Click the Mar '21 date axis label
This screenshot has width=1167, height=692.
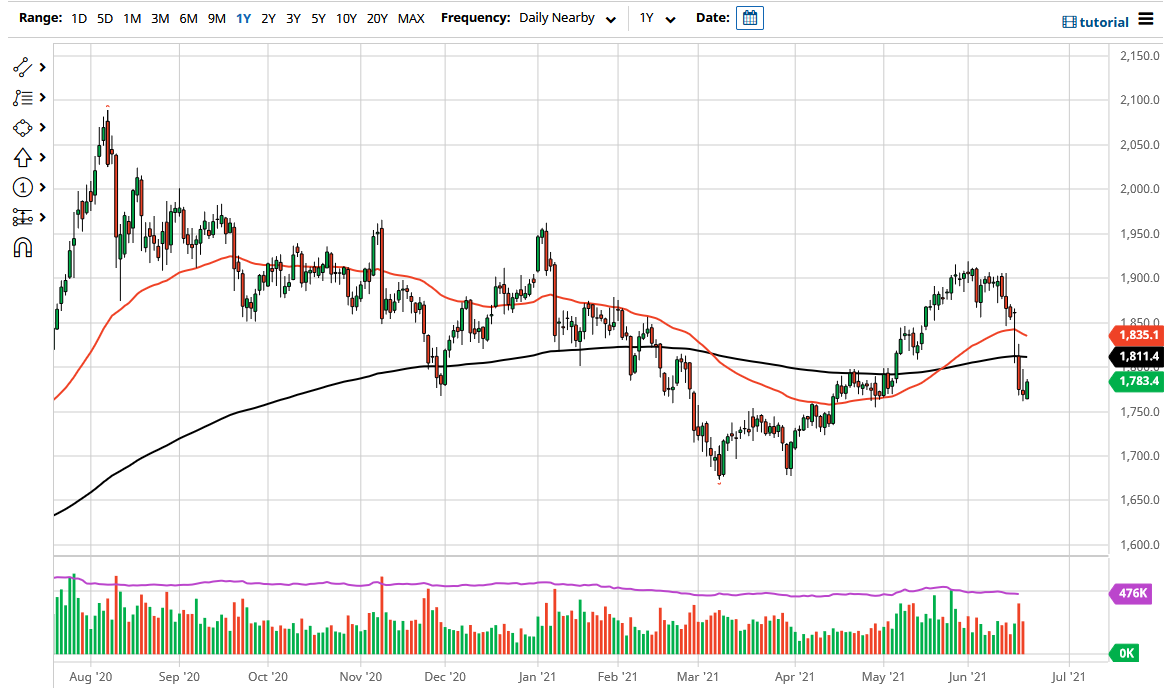coord(698,677)
